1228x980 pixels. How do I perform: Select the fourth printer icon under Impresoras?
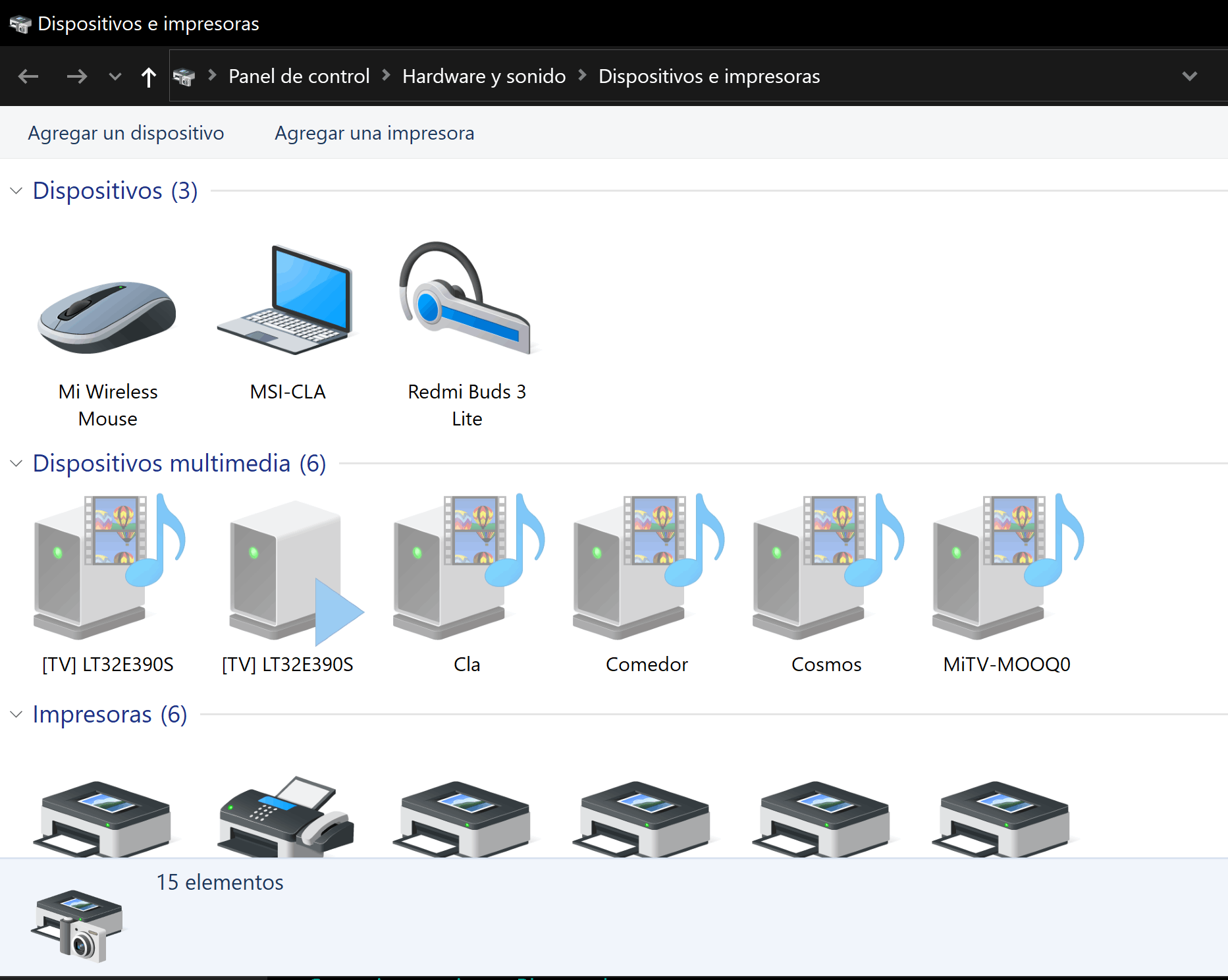[645, 819]
